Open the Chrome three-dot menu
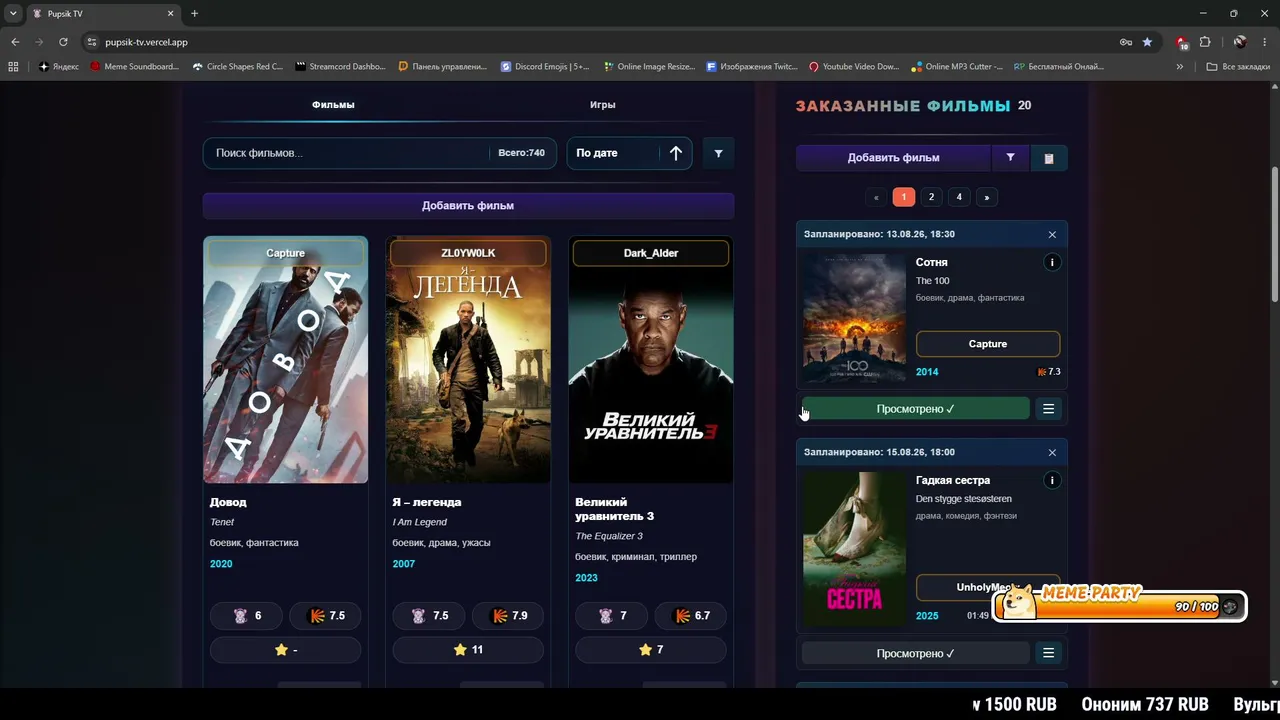Screen dimensions: 1280x720 [1264, 42]
